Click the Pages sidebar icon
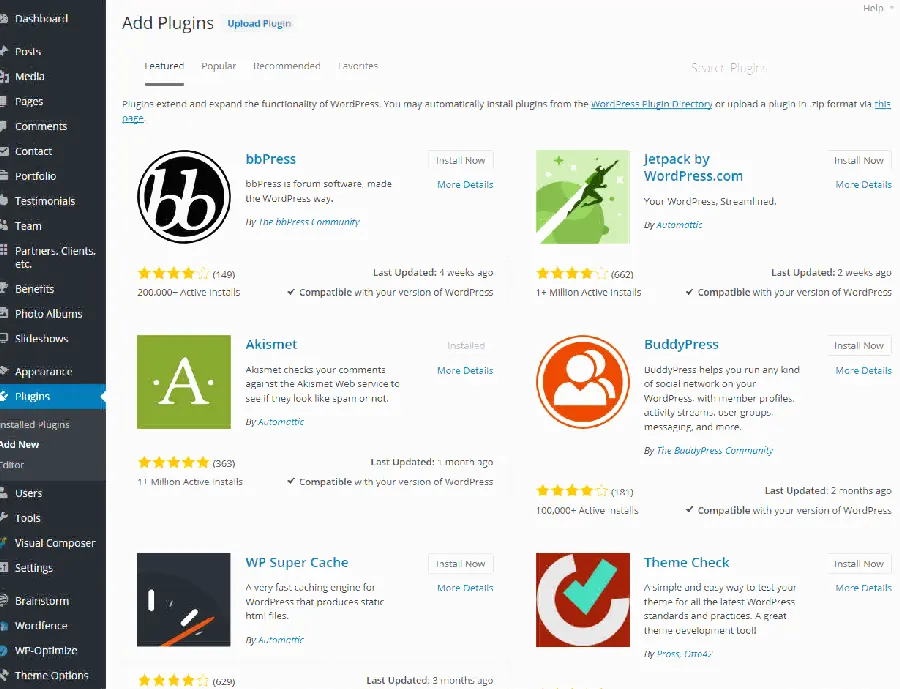Viewport: 900px width, 689px height. [3, 101]
